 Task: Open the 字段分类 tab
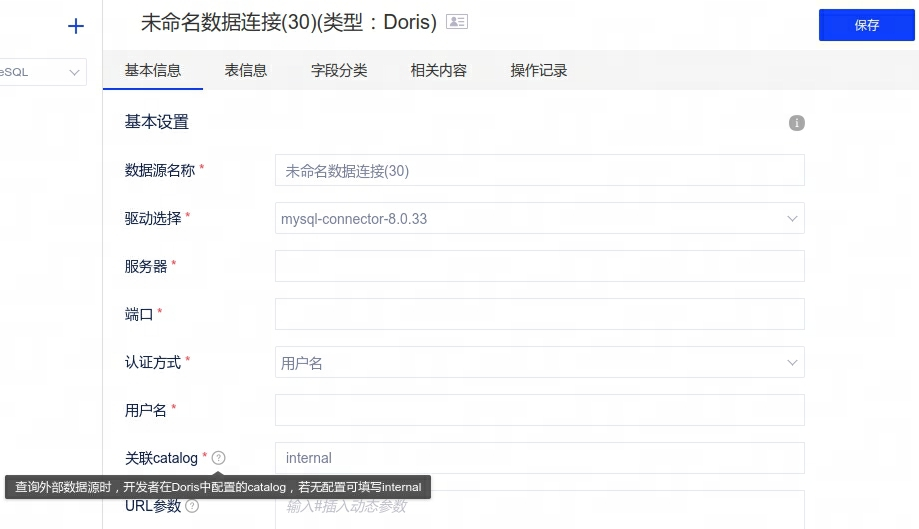click(339, 70)
